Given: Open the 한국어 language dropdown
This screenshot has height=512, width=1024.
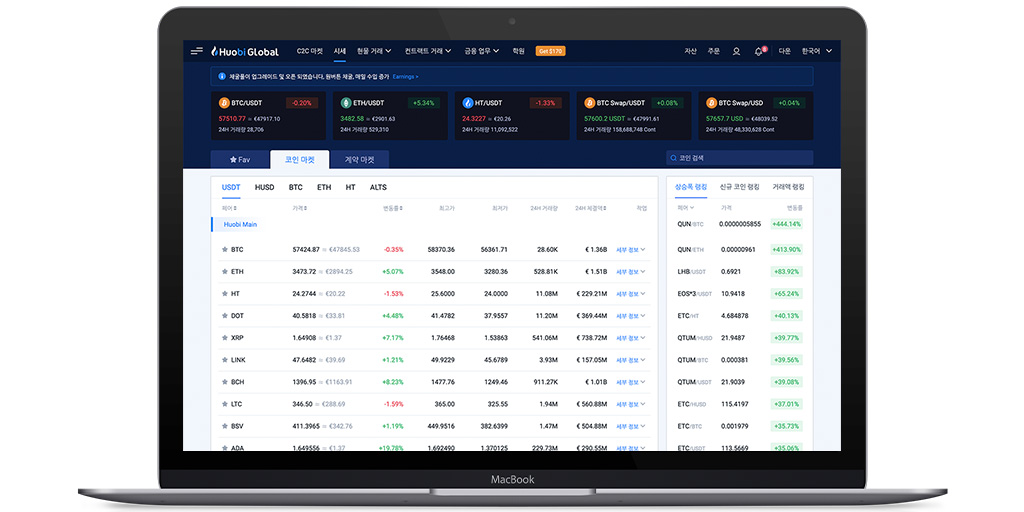Looking at the screenshot, I should pyautogui.click(x=817, y=51).
